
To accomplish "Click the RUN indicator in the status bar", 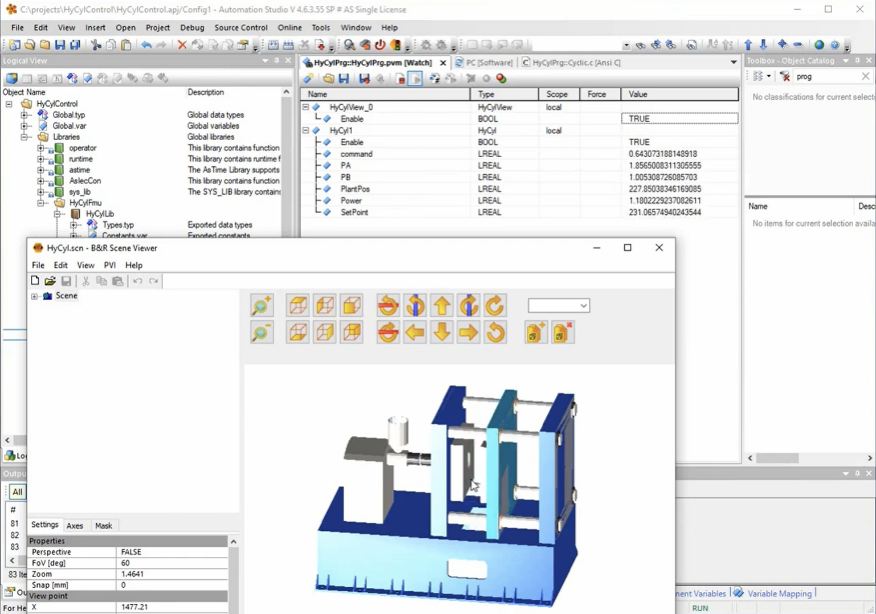I will [x=700, y=608].
